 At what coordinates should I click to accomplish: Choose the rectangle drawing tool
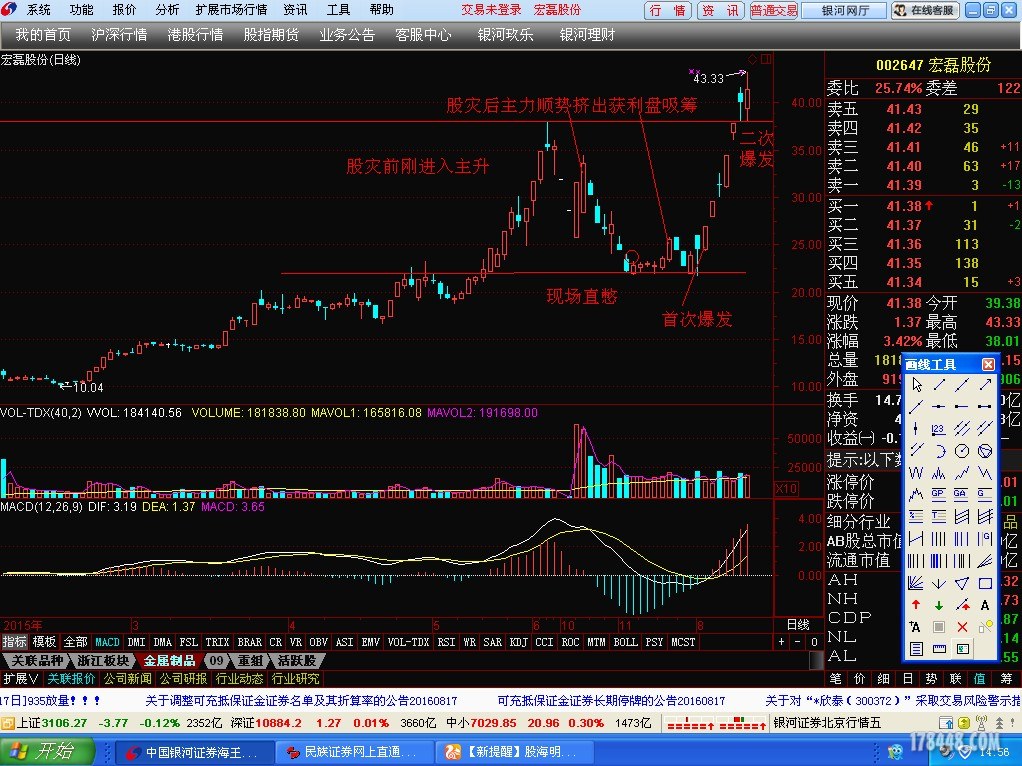pyautogui.click(x=986, y=583)
